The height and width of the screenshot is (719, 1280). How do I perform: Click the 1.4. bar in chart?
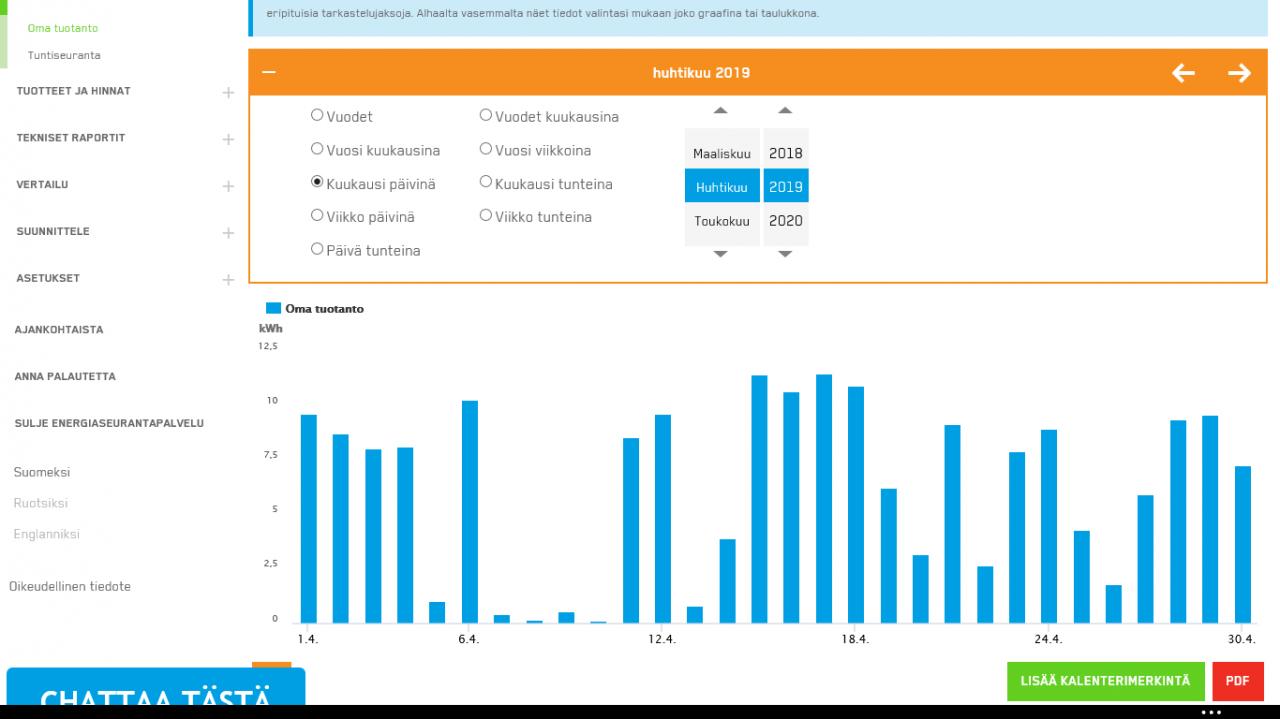(309, 519)
